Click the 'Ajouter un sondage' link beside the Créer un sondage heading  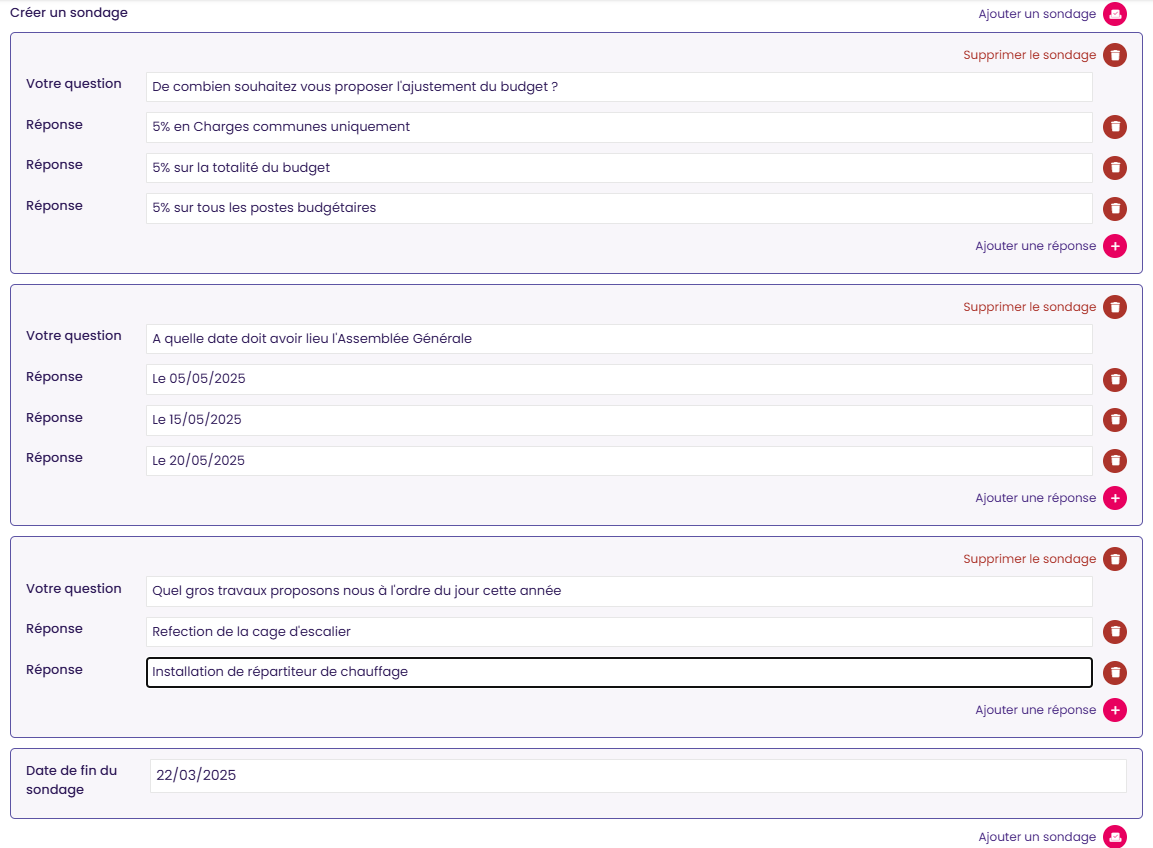click(1037, 14)
